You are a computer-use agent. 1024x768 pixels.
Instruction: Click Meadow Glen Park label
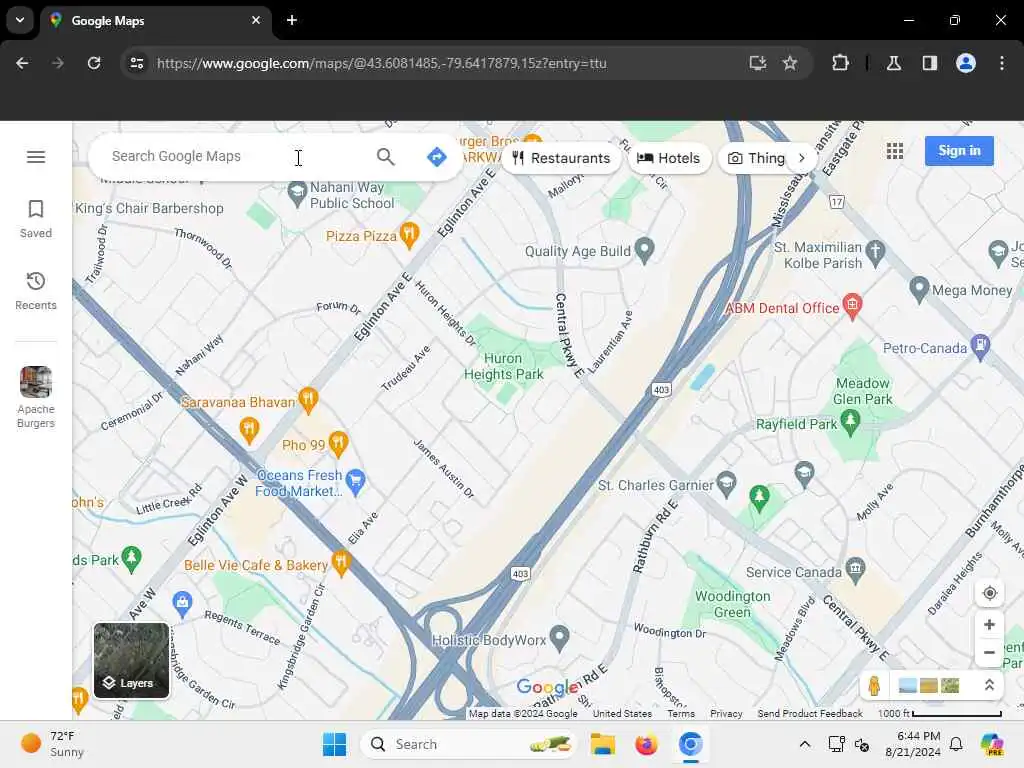[863, 391]
